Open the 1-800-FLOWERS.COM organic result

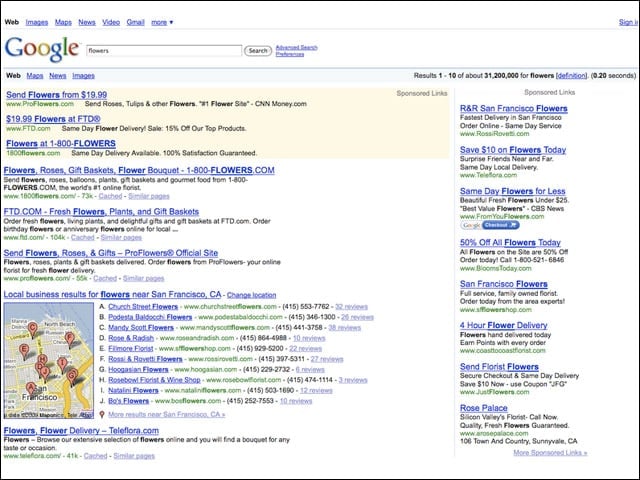(x=139, y=170)
